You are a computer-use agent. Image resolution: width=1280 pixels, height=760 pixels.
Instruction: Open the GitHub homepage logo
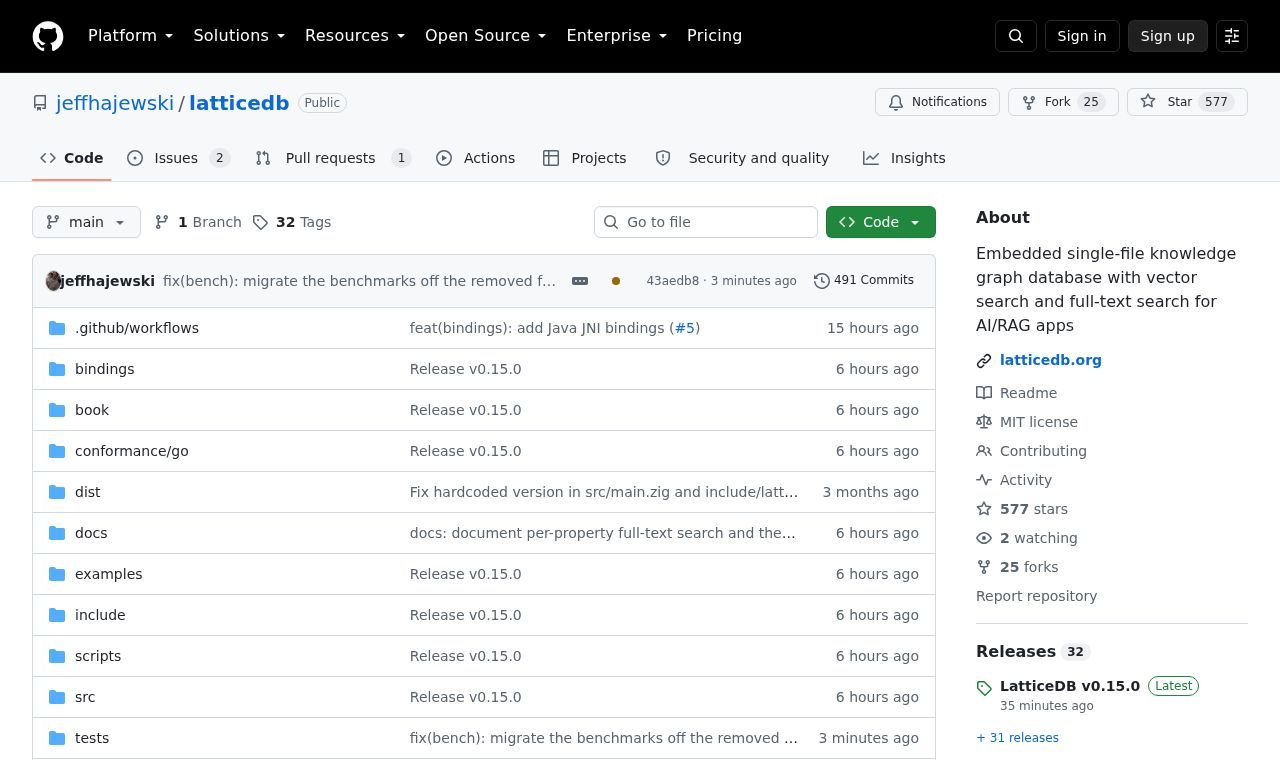click(48, 36)
